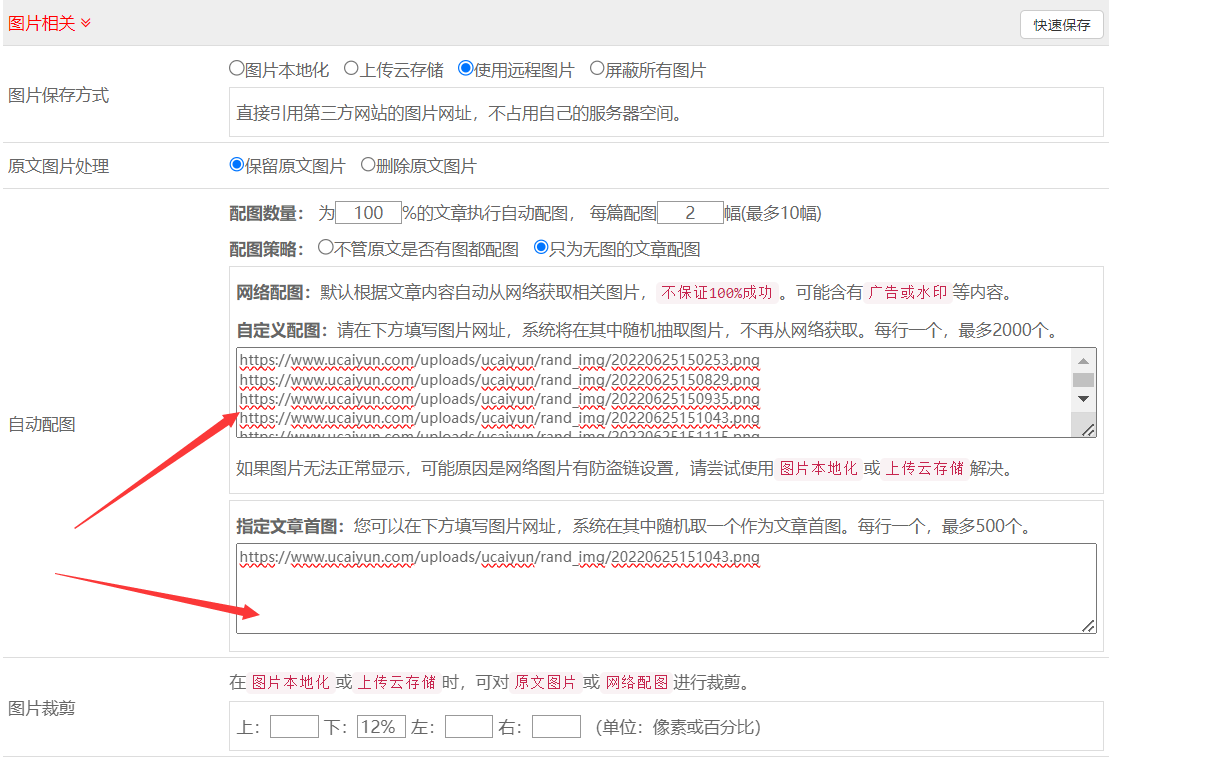Viewport: 1228px width, 768px height.
Task: Click the scroll up arrow in 自定义配图 textarea
Action: pos(1083,360)
